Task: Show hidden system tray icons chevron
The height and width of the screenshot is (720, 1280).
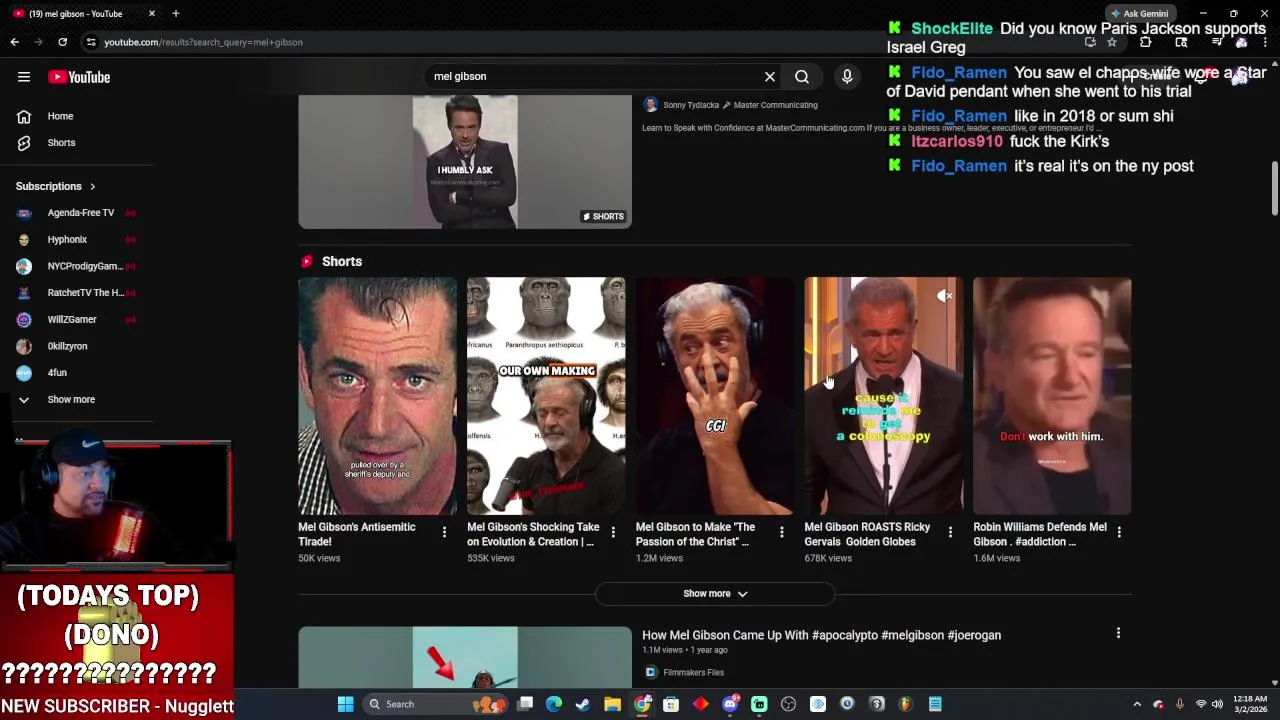Action: (1137, 704)
